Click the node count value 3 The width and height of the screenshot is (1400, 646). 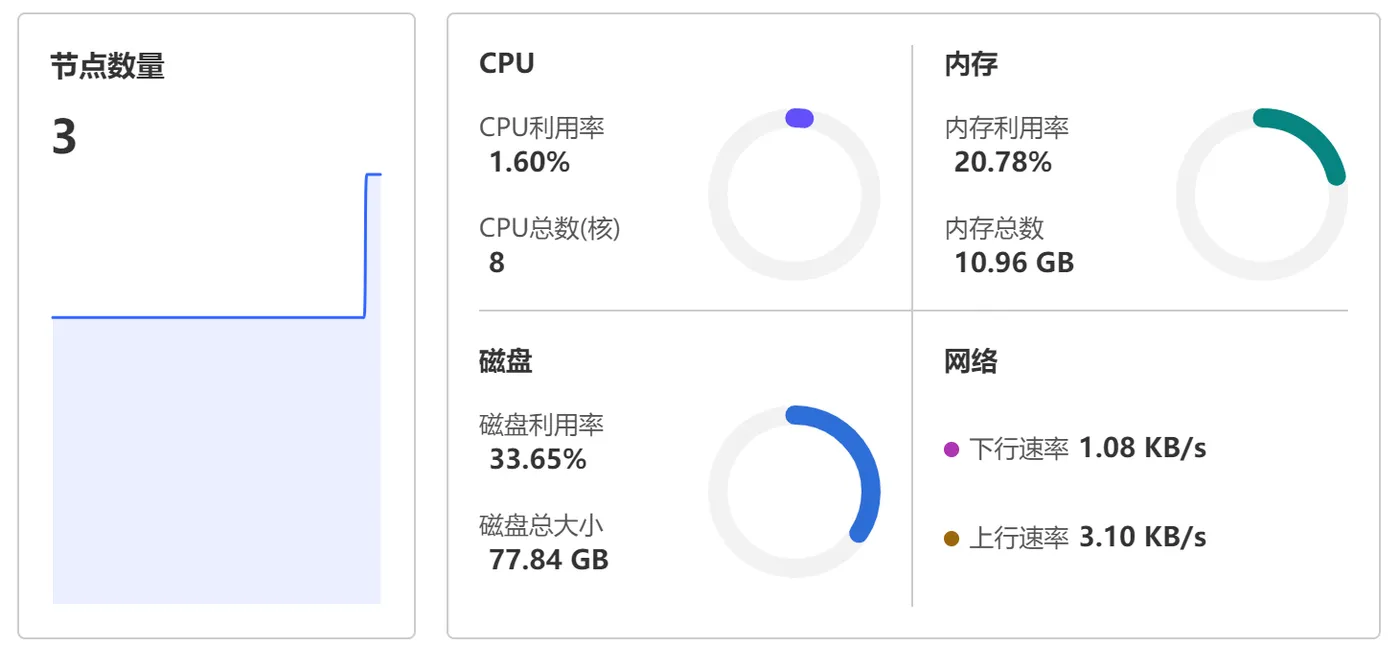click(64, 137)
